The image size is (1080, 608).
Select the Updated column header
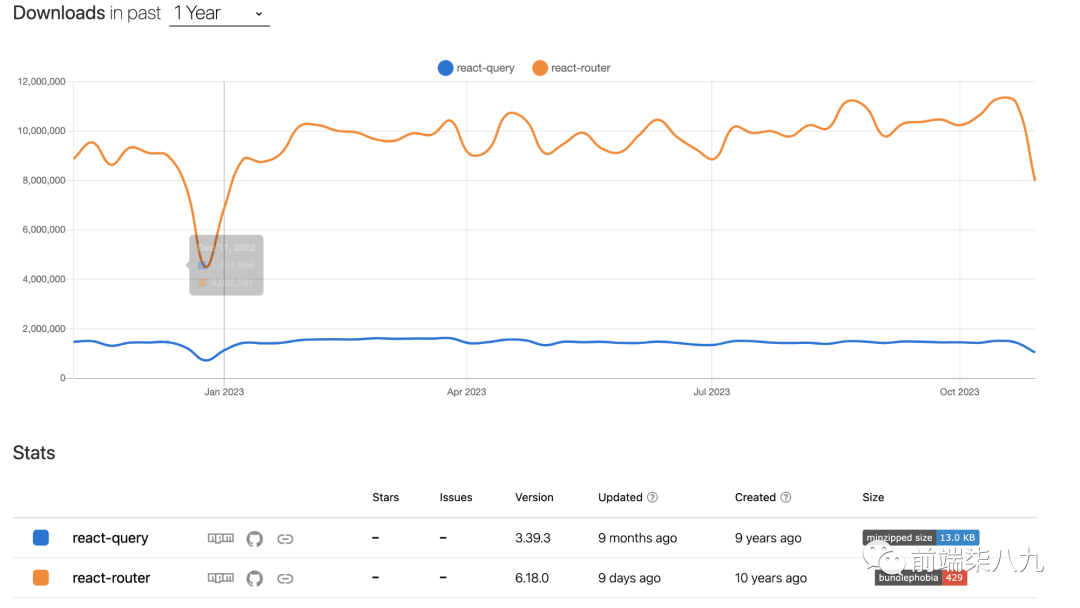[620, 497]
